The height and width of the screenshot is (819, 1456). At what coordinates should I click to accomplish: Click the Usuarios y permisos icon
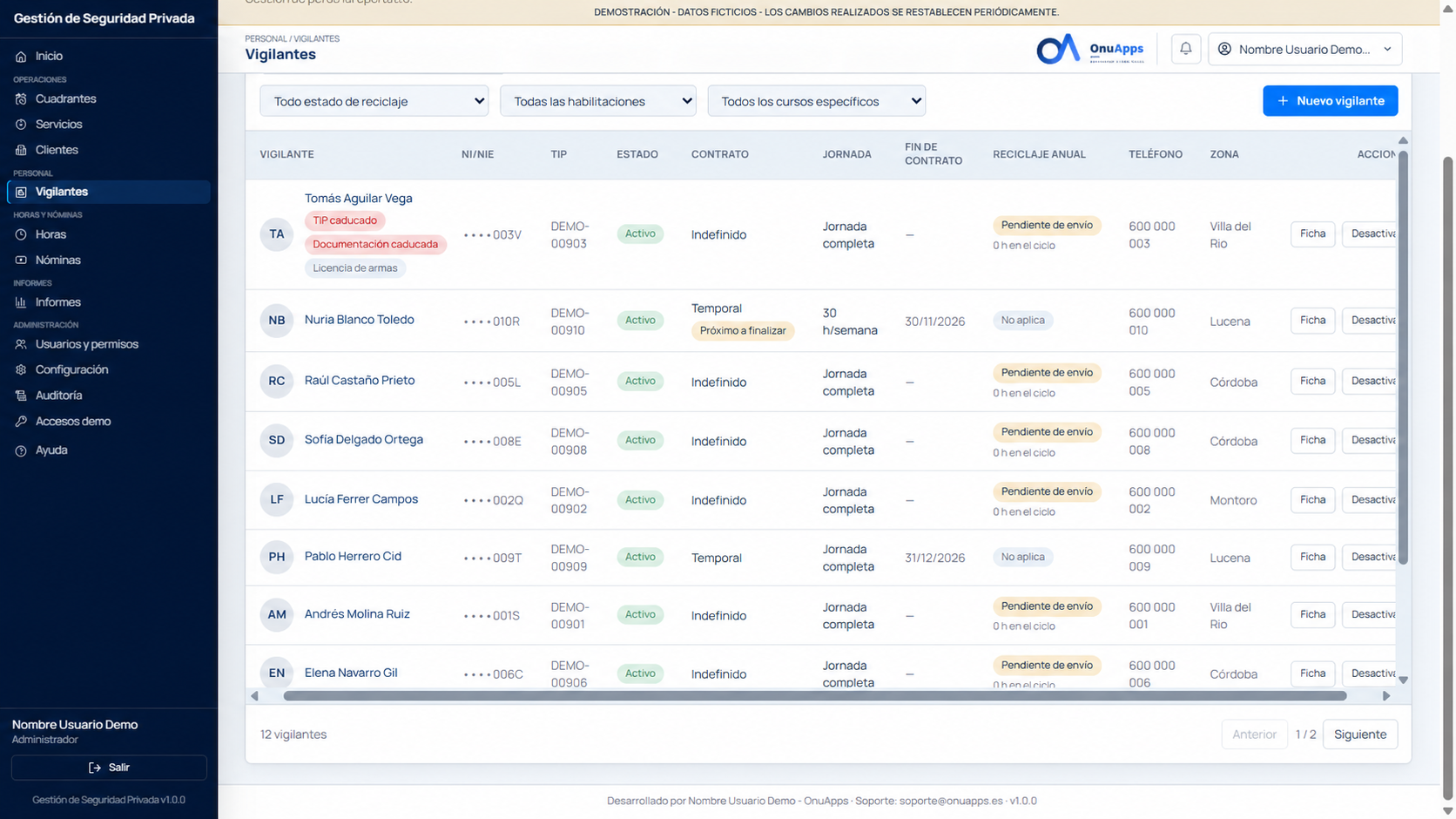(x=21, y=344)
